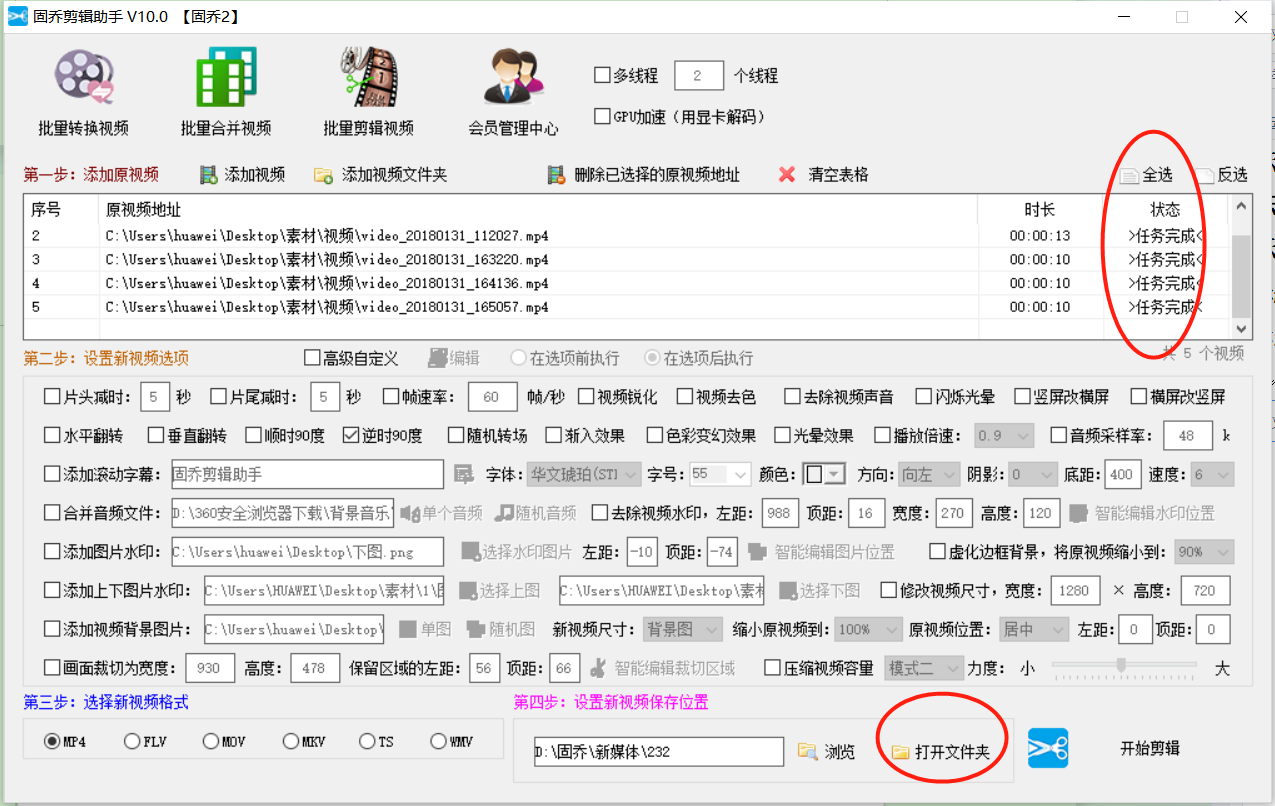Open the 会员管理中心 member center
The width and height of the screenshot is (1275, 806).
(512, 90)
